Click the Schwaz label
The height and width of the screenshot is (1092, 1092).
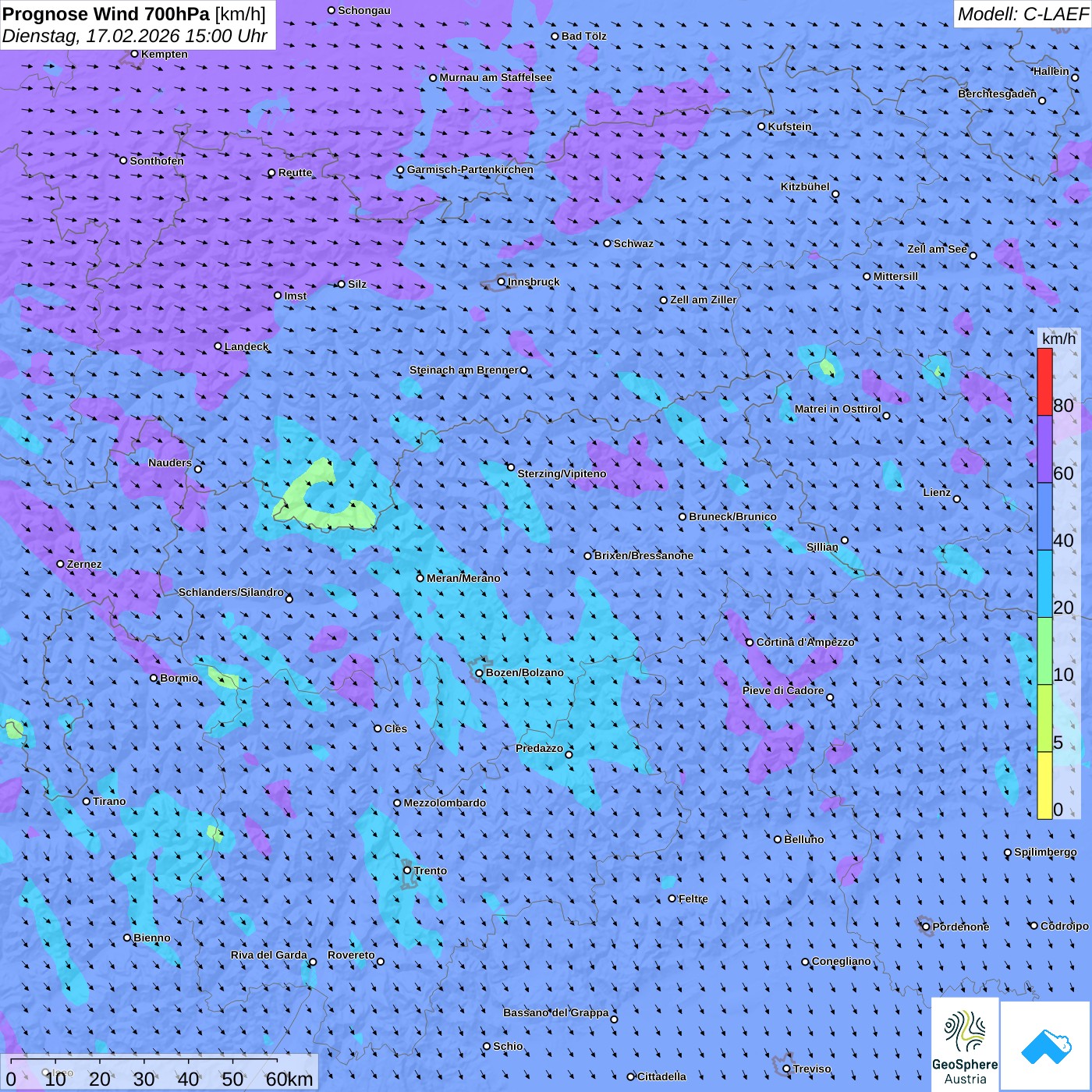[x=633, y=243]
